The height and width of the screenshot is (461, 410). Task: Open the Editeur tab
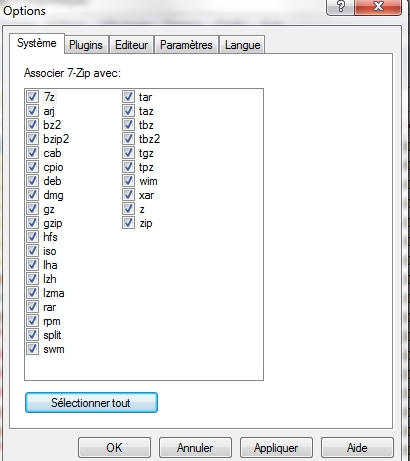(x=132, y=45)
